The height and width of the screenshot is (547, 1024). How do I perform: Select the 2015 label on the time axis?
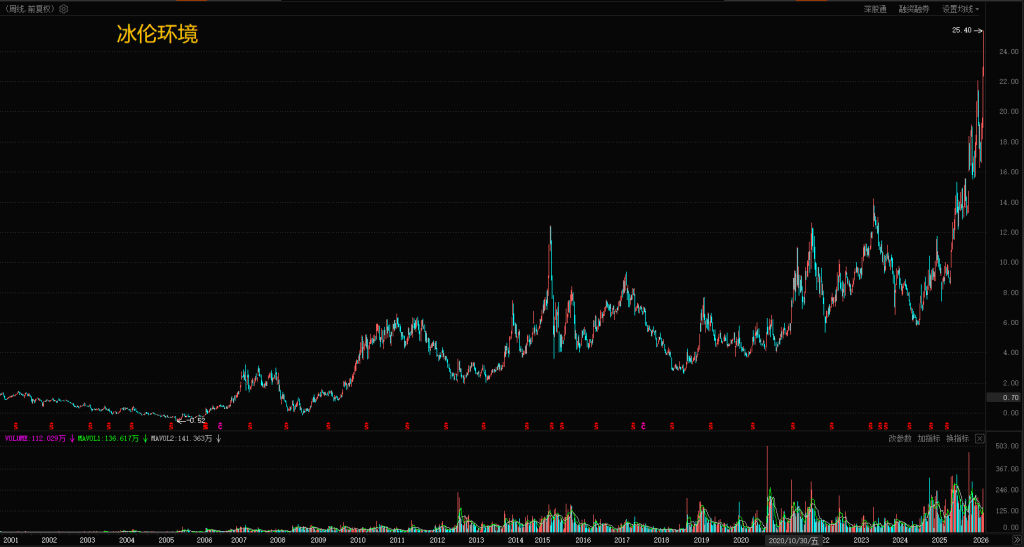[x=542, y=540]
